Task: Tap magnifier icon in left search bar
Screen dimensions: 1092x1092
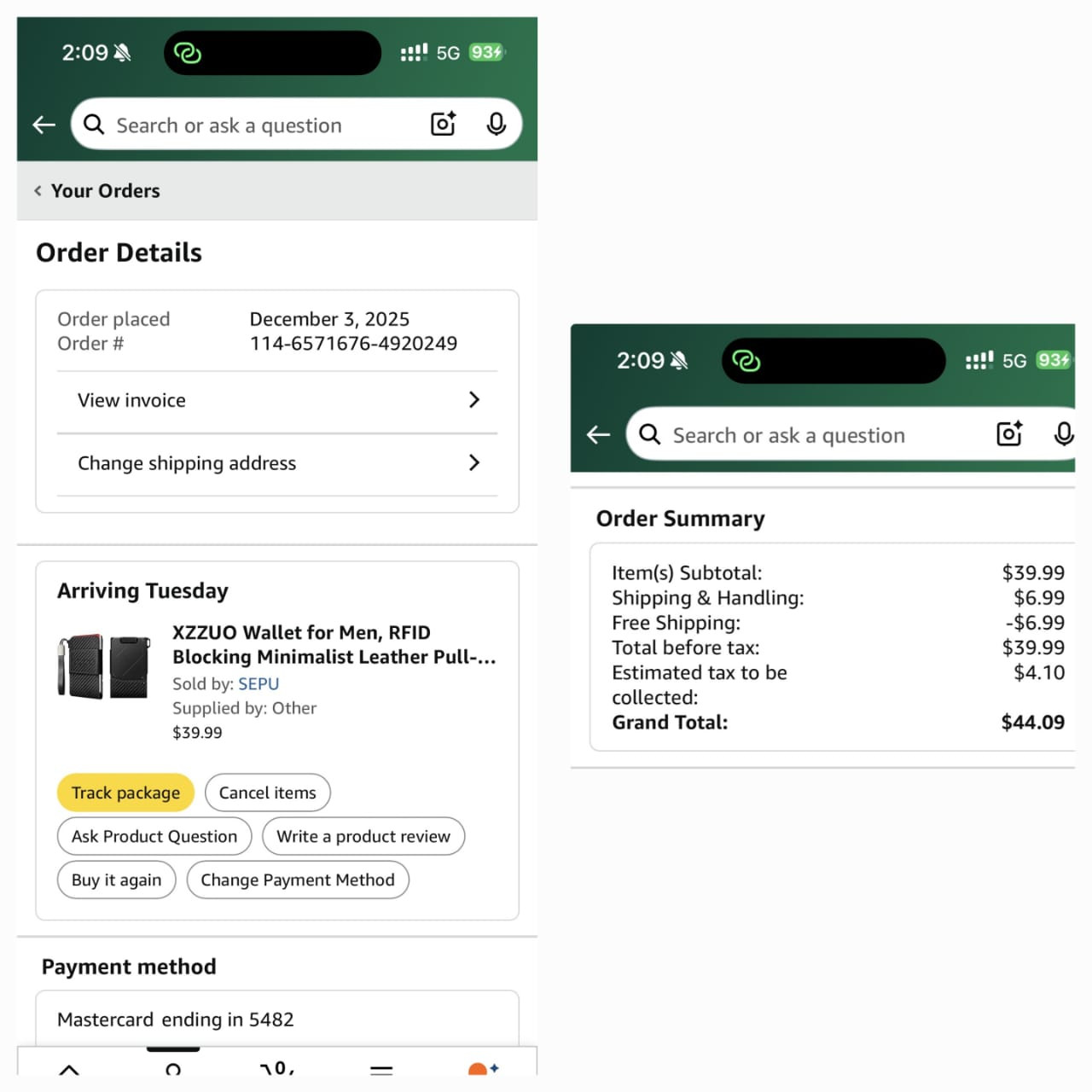Action: coord(94,125)
